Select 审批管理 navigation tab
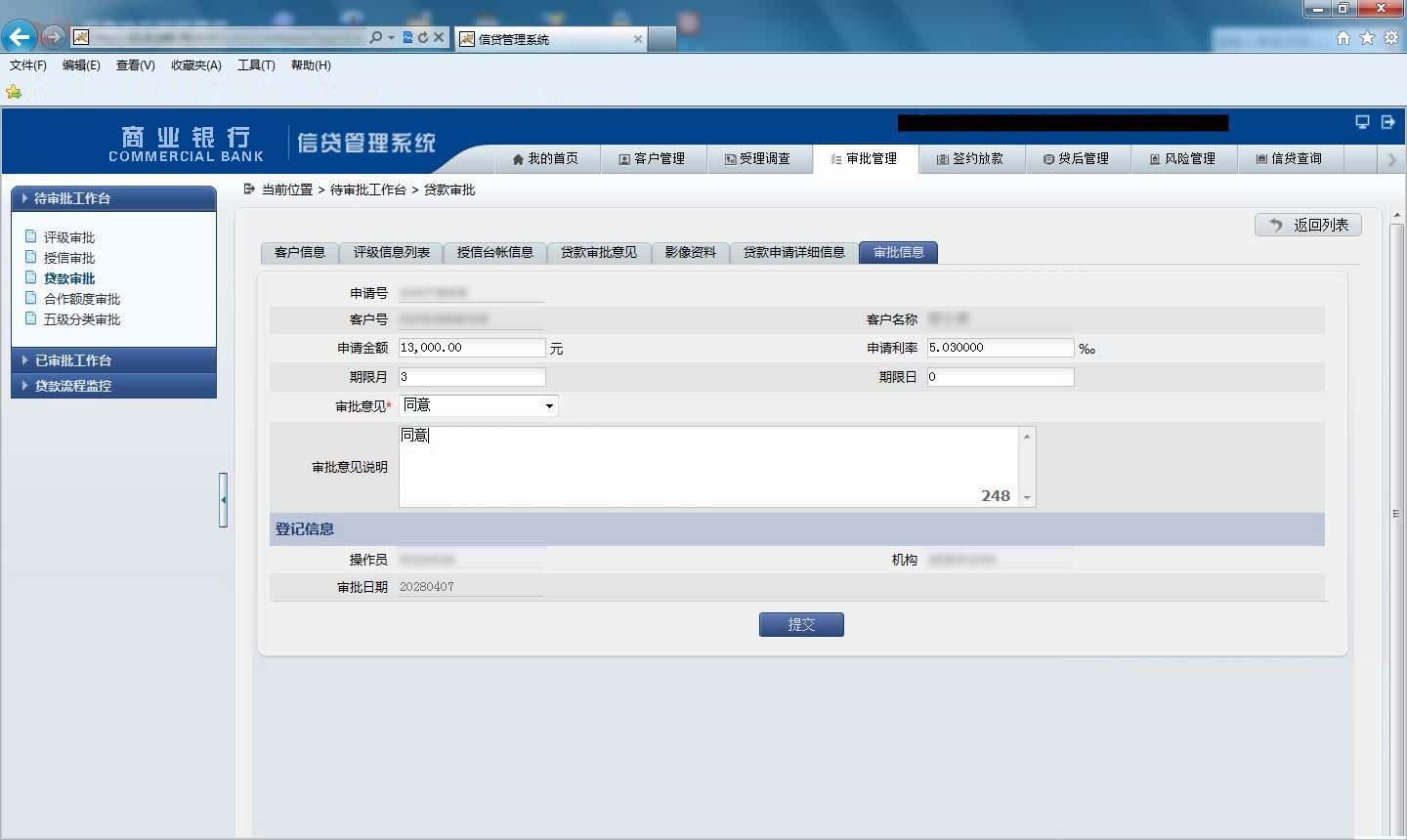 point(865,158)
